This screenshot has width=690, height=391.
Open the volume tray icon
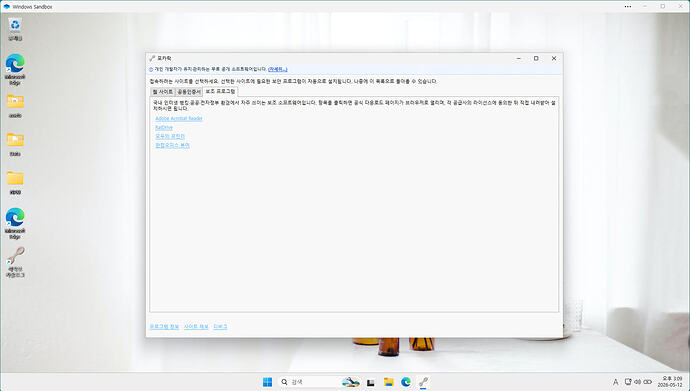coord(637,382)
